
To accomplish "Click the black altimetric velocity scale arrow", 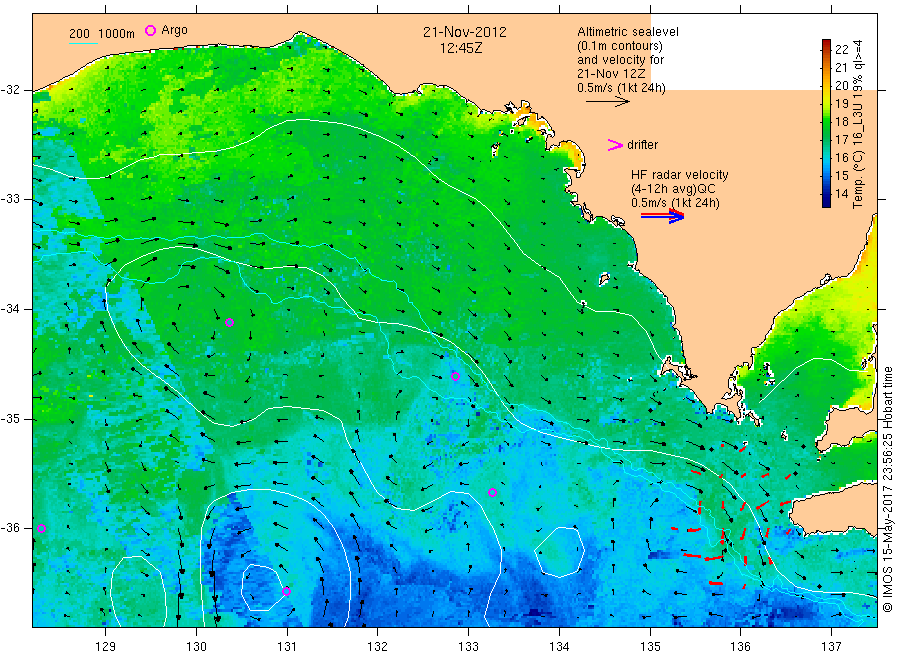I will tap(608, 102).
